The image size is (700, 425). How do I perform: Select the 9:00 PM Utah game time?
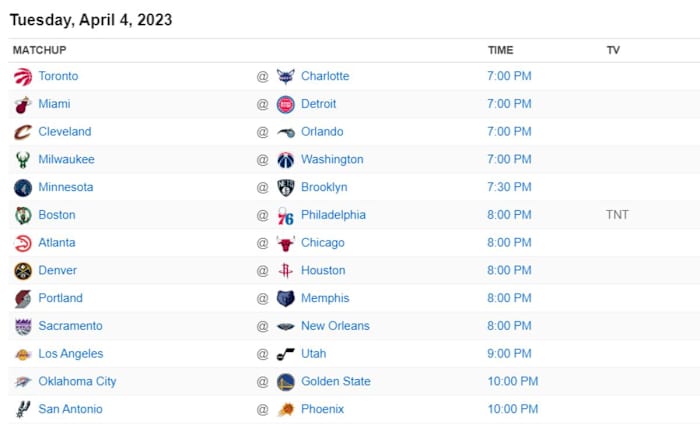coord(509,353)
